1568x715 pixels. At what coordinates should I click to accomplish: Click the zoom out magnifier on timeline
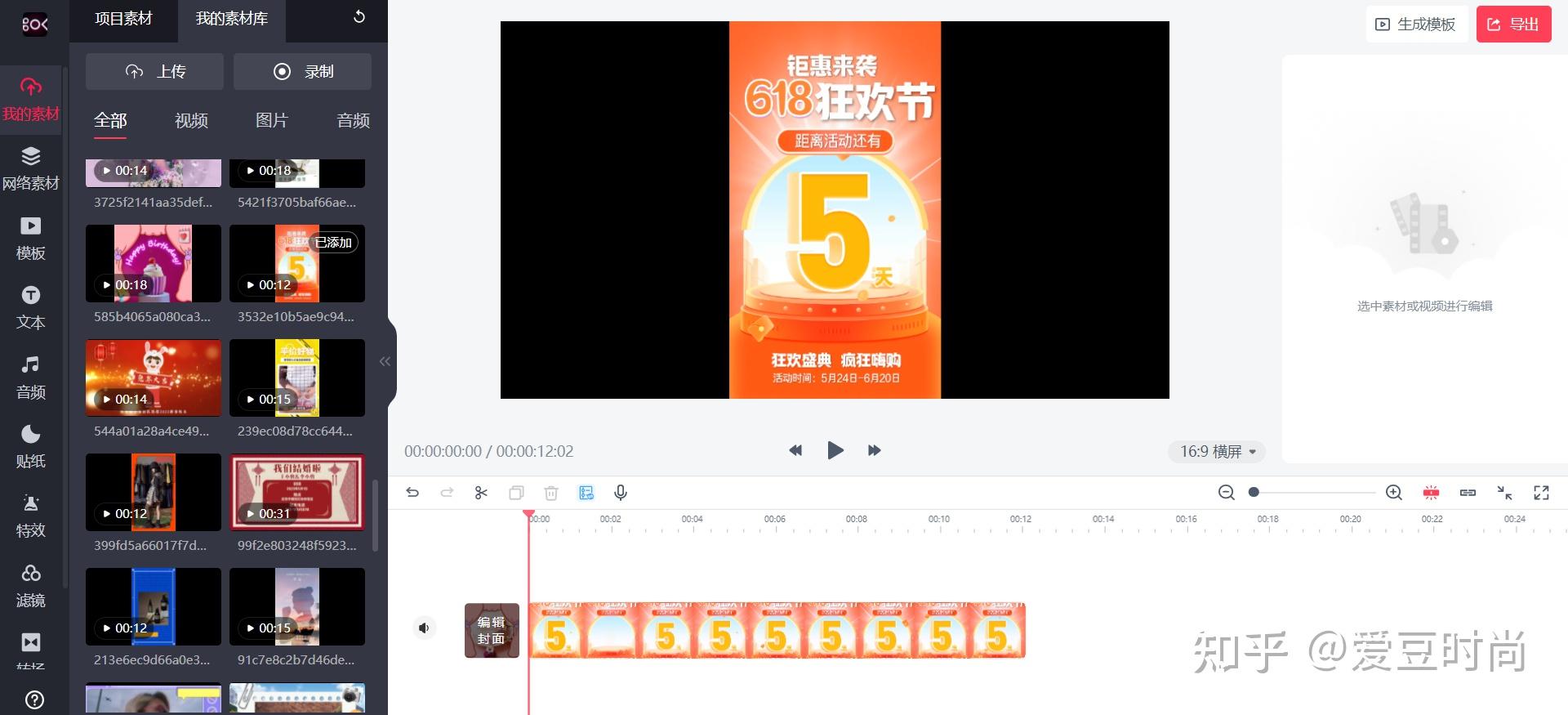pos(1226,492)
